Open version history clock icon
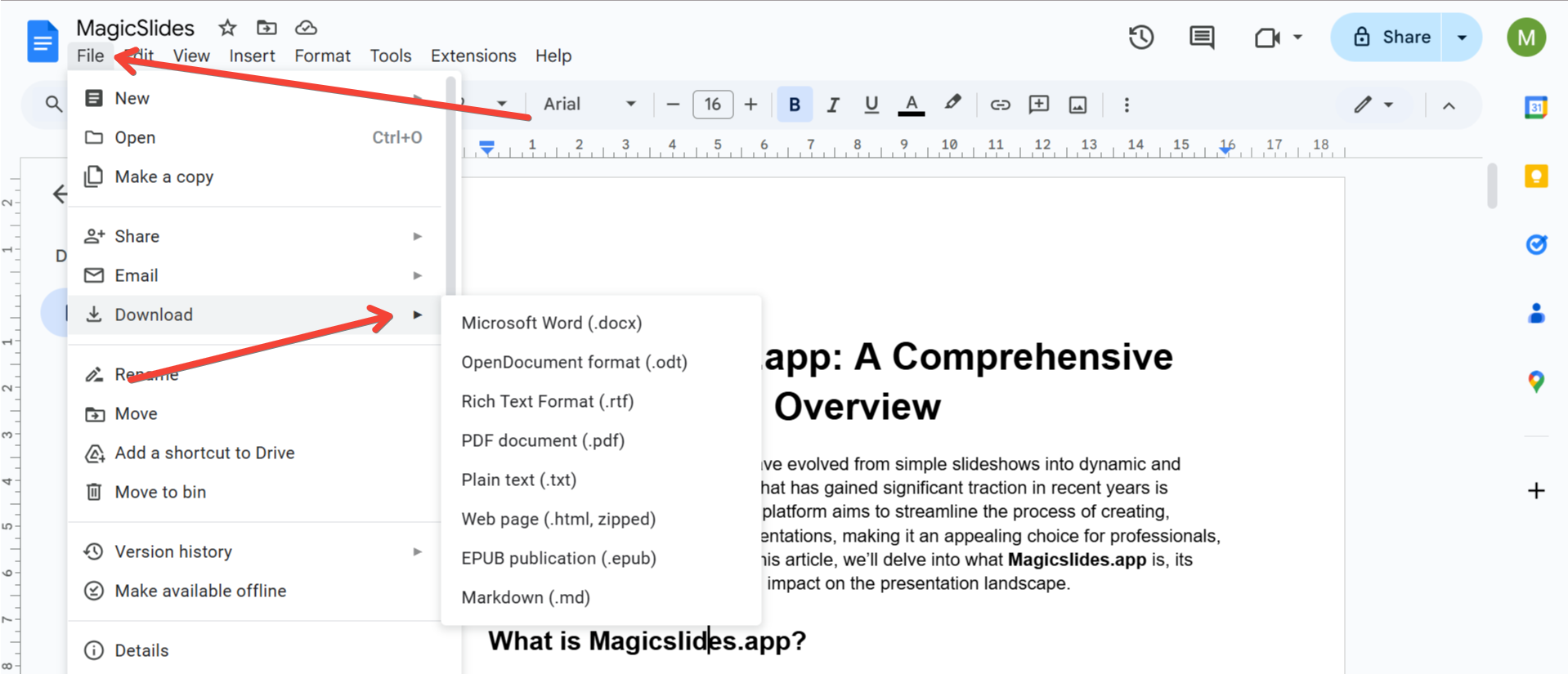Screen dimensions: 1568x674 point(1140,38)
